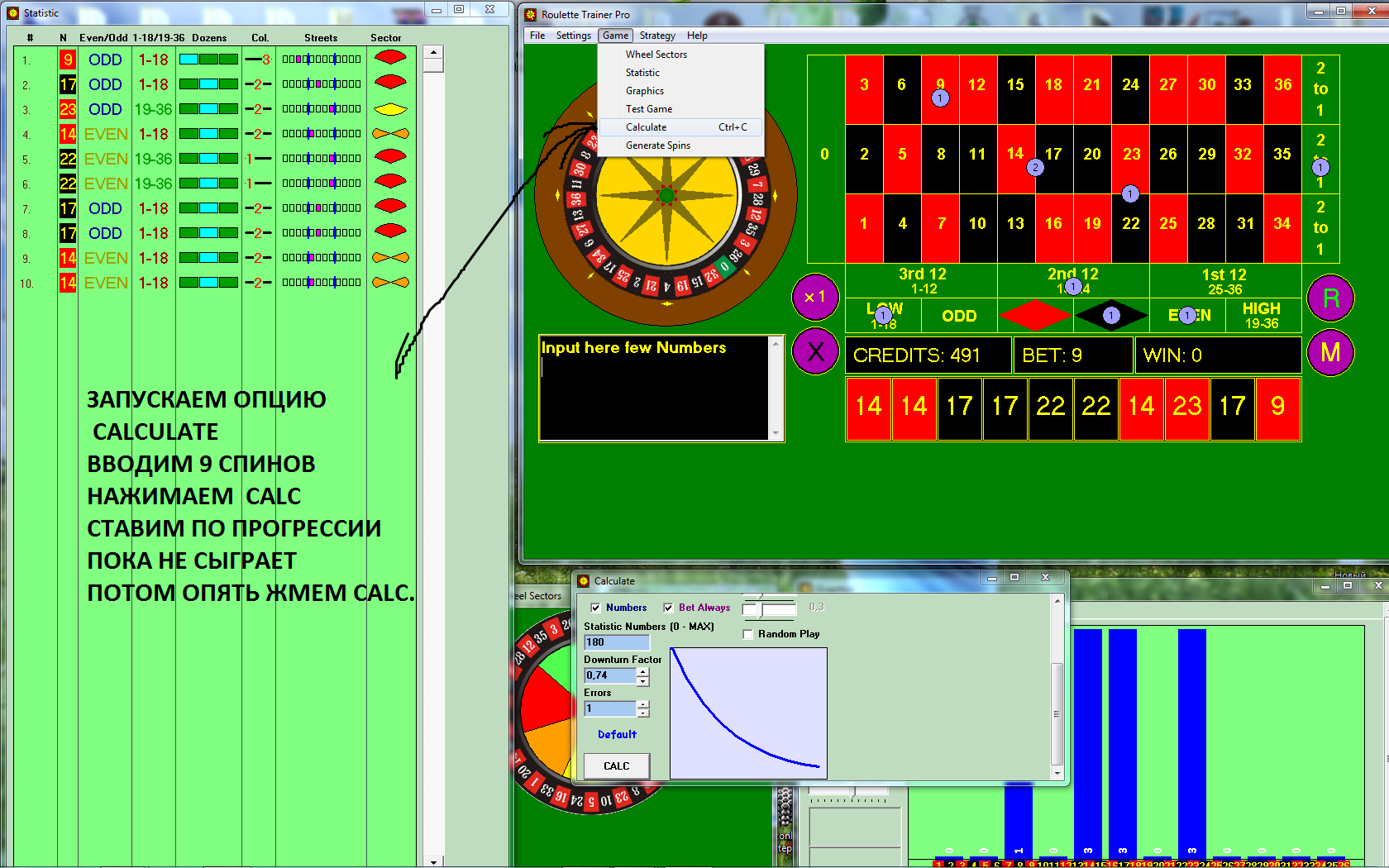Bet on the 1st 12 dozen

point(1224,281)
